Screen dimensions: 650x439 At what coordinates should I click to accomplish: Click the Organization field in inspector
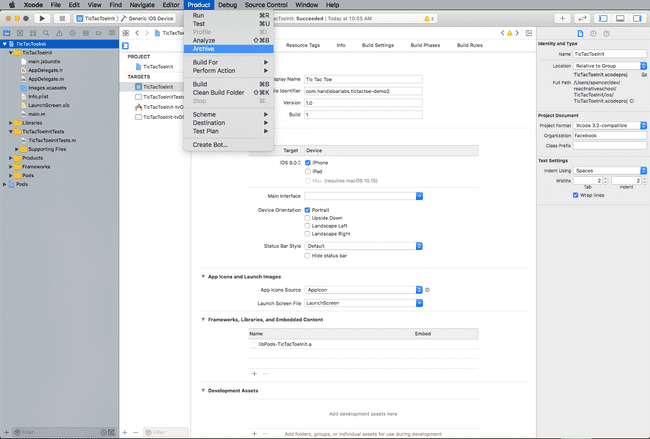click(610, 136)
